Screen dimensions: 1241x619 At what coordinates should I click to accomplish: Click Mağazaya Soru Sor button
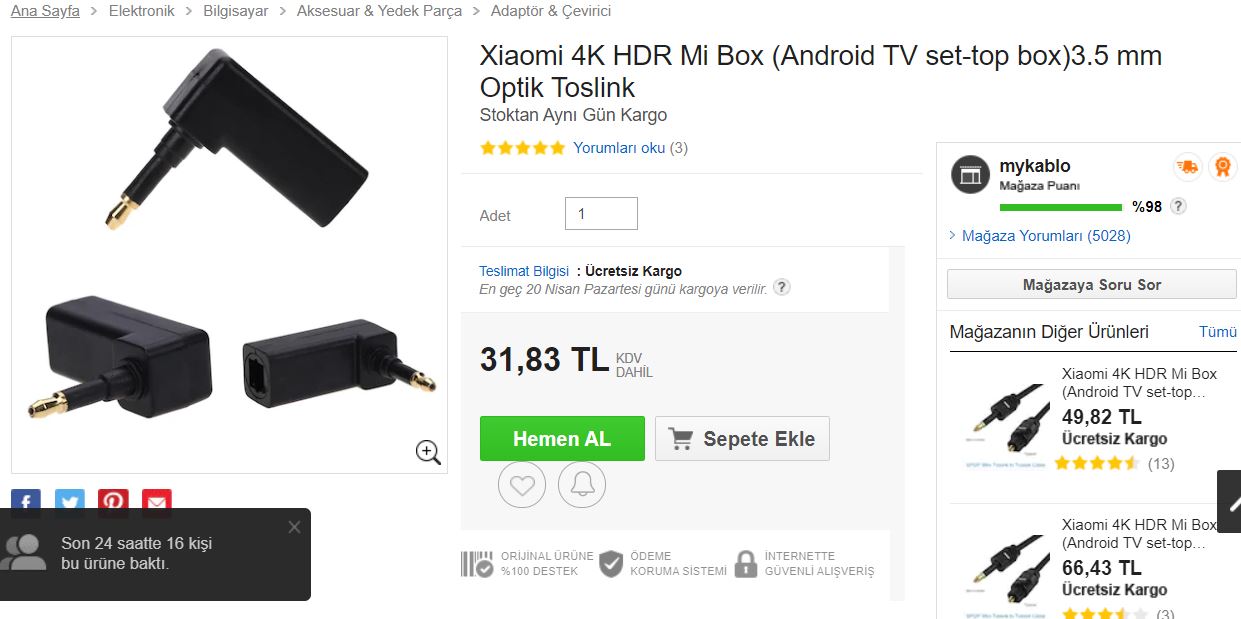(x=1092, y=284)
